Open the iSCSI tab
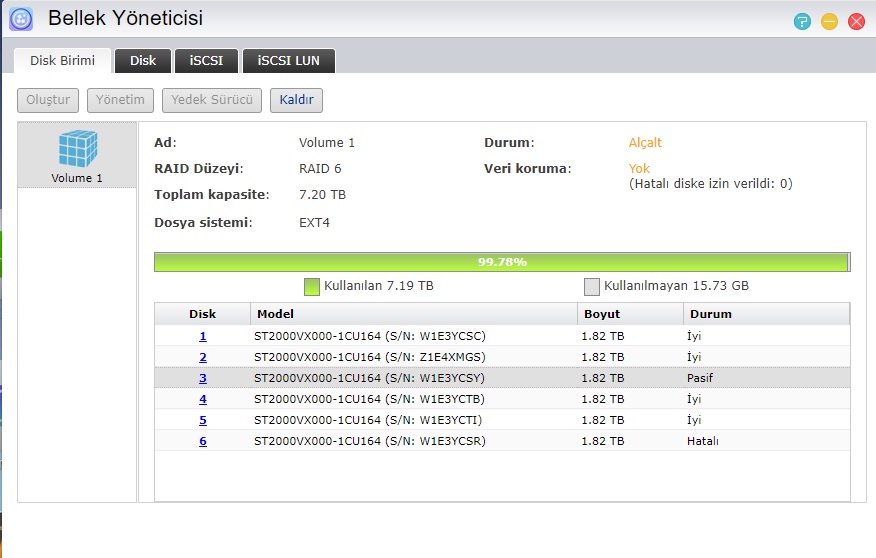876x558 pixels. 206,61
